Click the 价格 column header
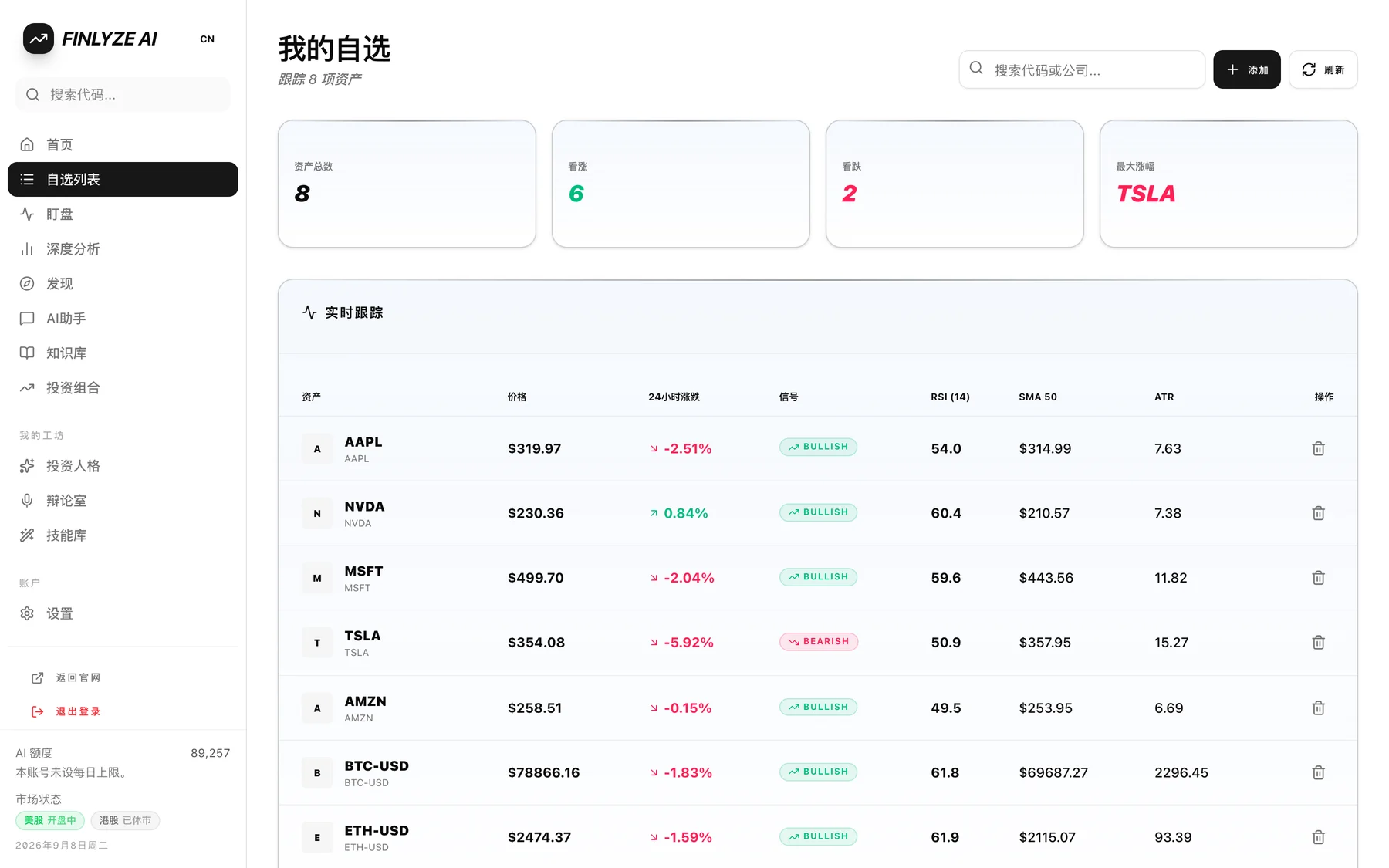The height and width of the screenshot is (868, 1389). 517,397
